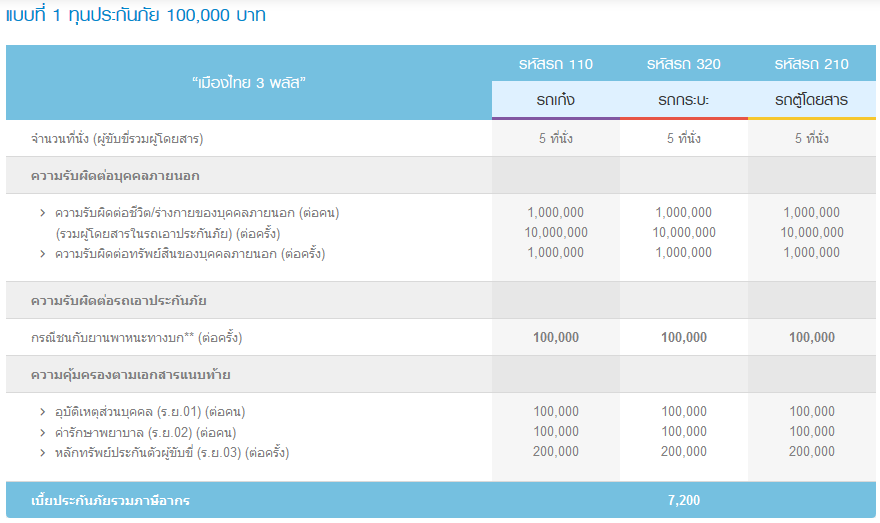Image resolution: width=880 pixels, height=523 pixels.
Task: Click the รหัสรถ 210 header
Action: (812, 64)
